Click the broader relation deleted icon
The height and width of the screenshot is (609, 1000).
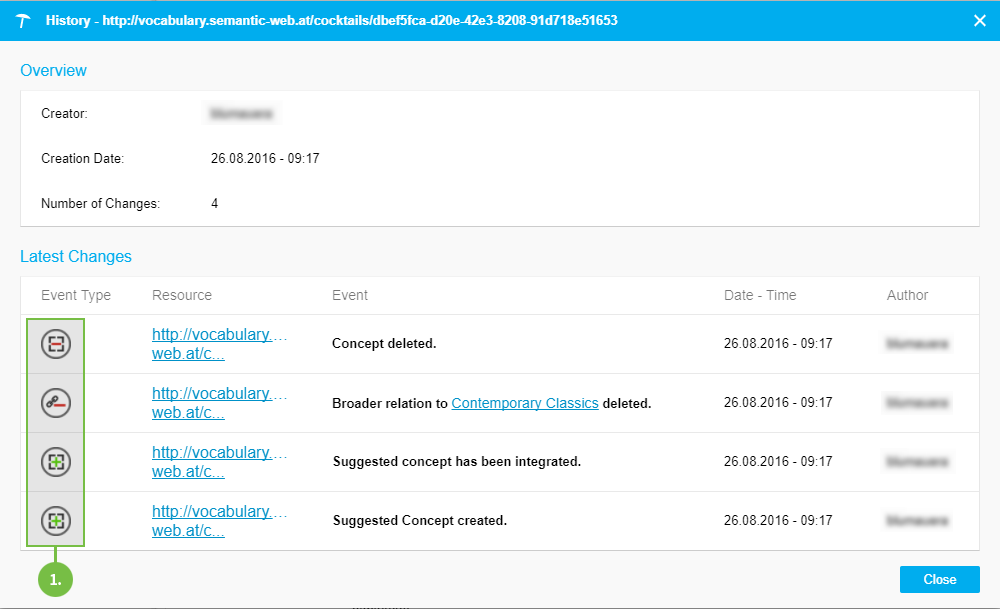coord(55,403)
